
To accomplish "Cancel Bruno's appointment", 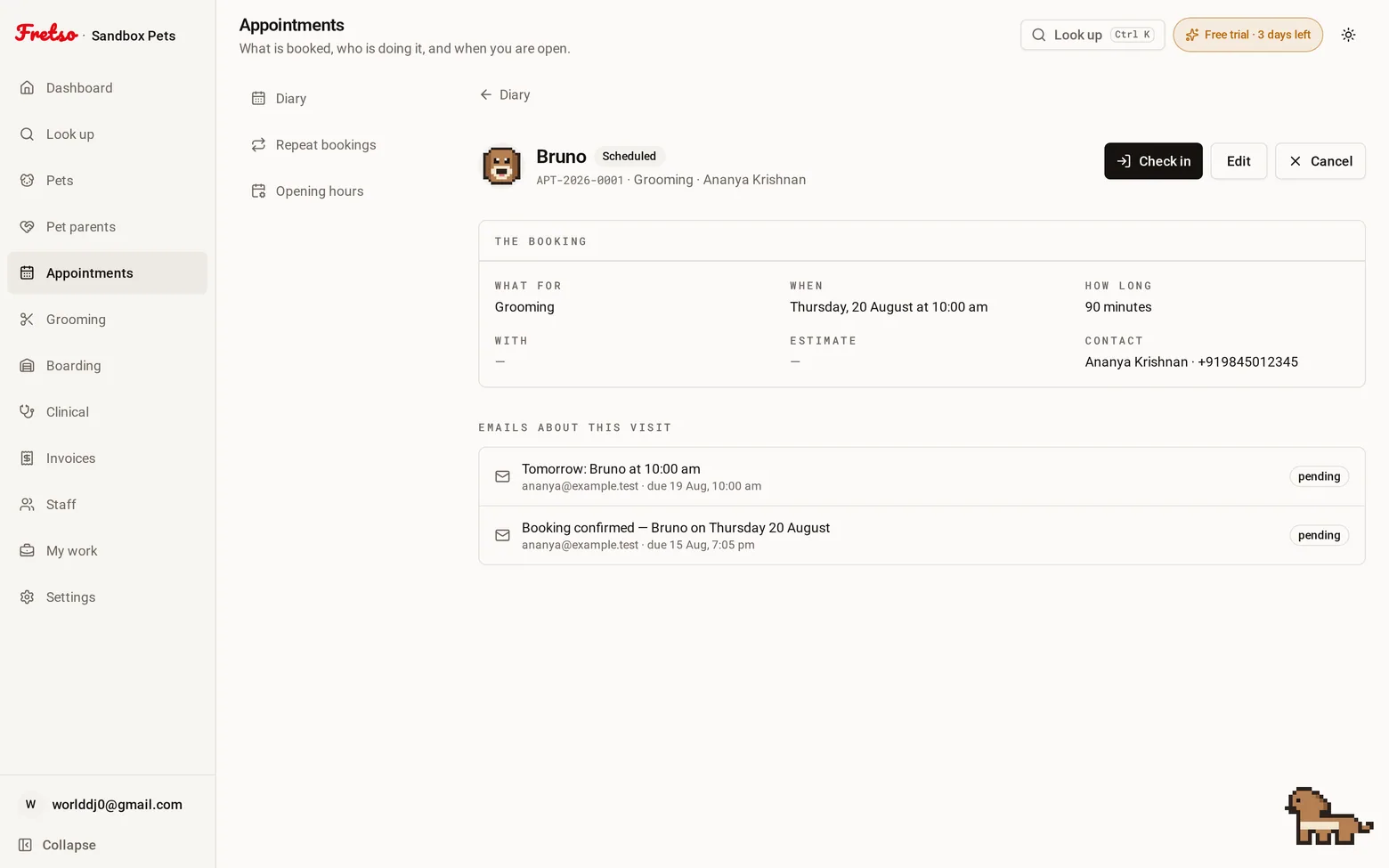I will coord(1320,161).
